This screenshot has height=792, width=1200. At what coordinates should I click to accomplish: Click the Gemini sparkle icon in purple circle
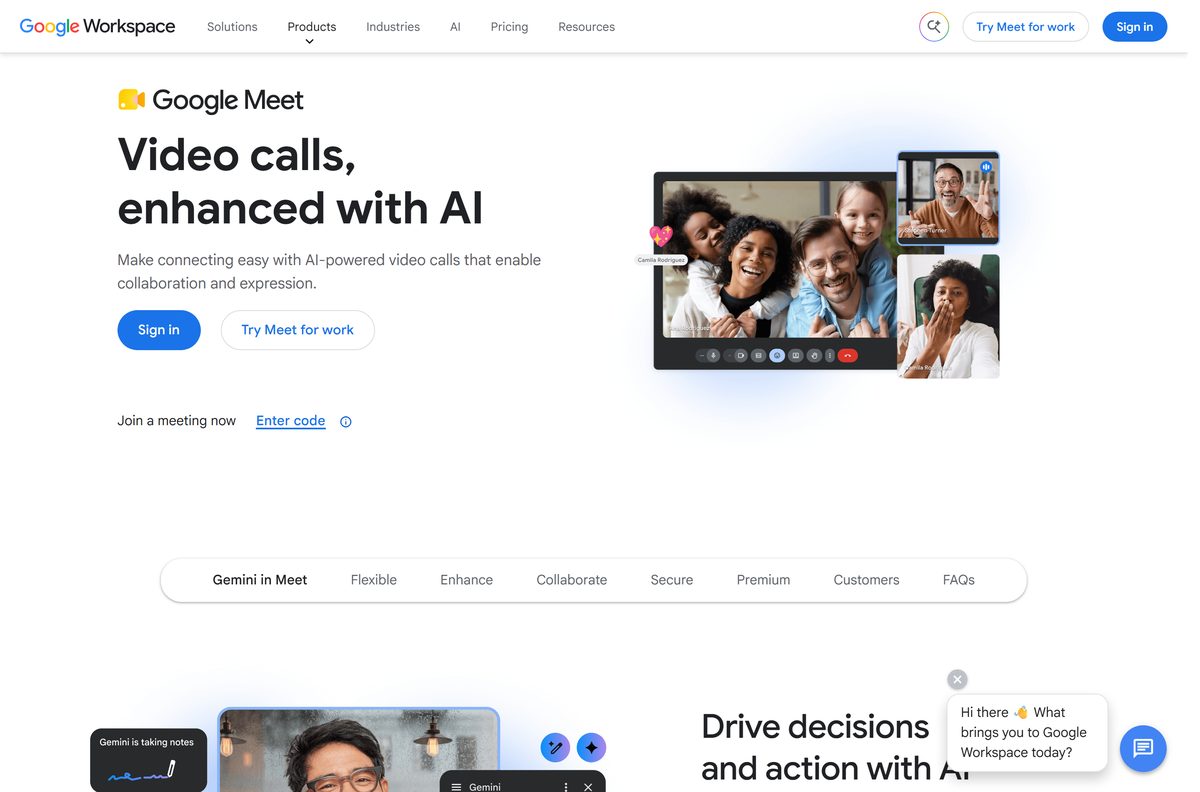pos(592,747)
